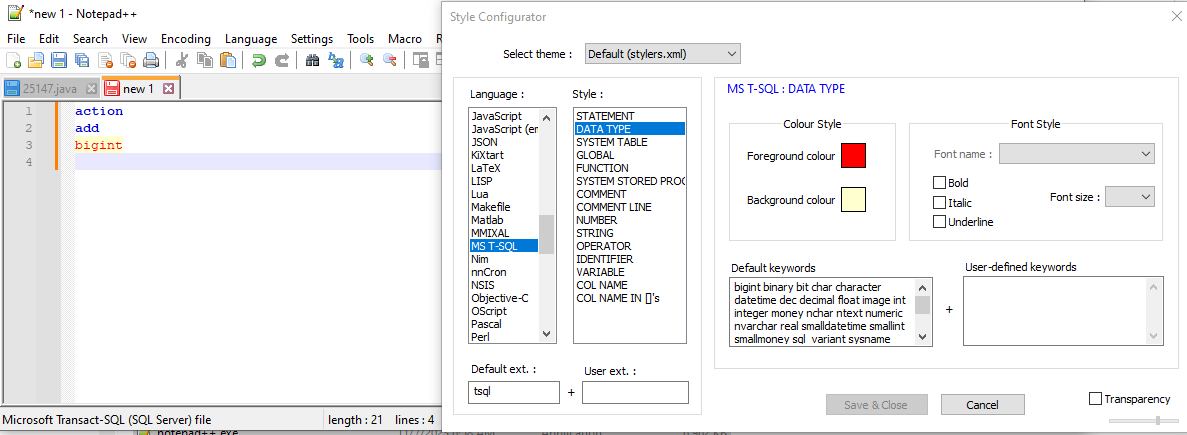Open the Select theme dropdown
Viewport: 1187px width, 435px height.
pos(662,54)
